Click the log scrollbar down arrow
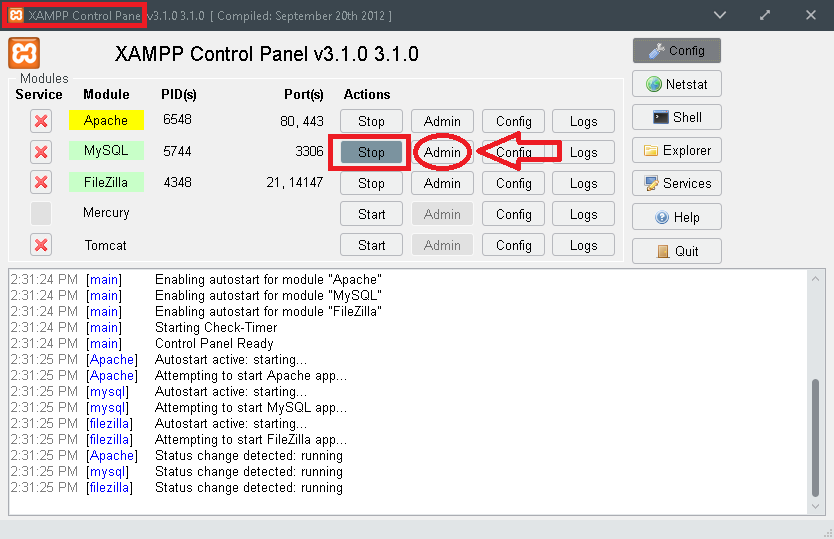Viewport: 834px width, 539px height. click(815, 507)
